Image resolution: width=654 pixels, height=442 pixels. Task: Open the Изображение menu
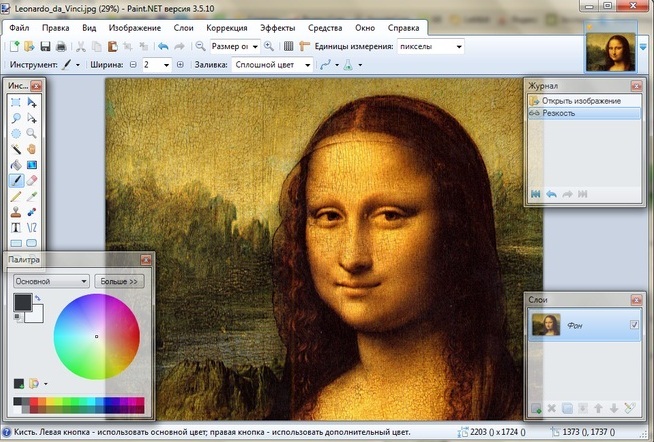click(135, 28)
